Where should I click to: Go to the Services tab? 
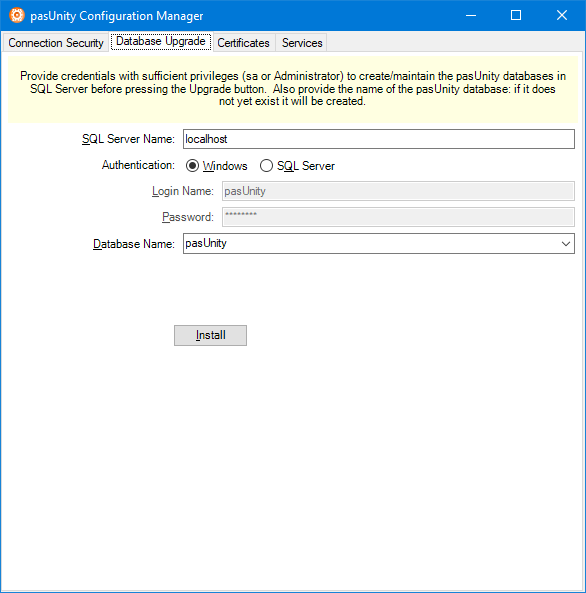tap(302, 43)
